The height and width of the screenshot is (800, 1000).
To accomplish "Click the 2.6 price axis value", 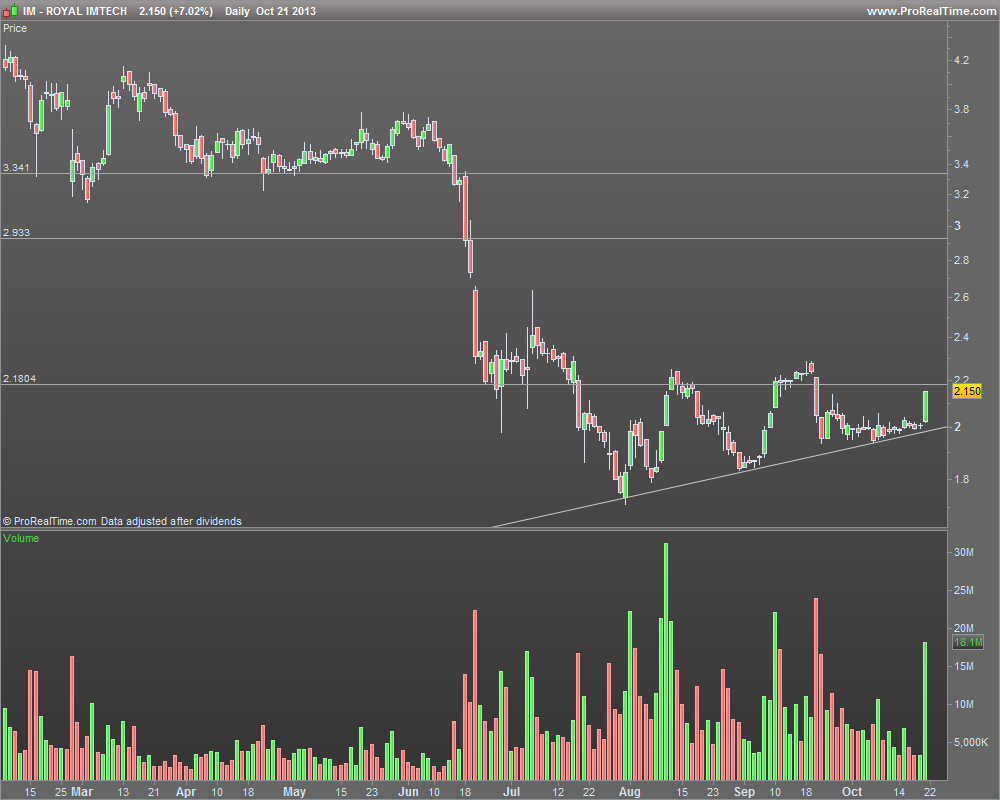I will [x=961, y=297].
